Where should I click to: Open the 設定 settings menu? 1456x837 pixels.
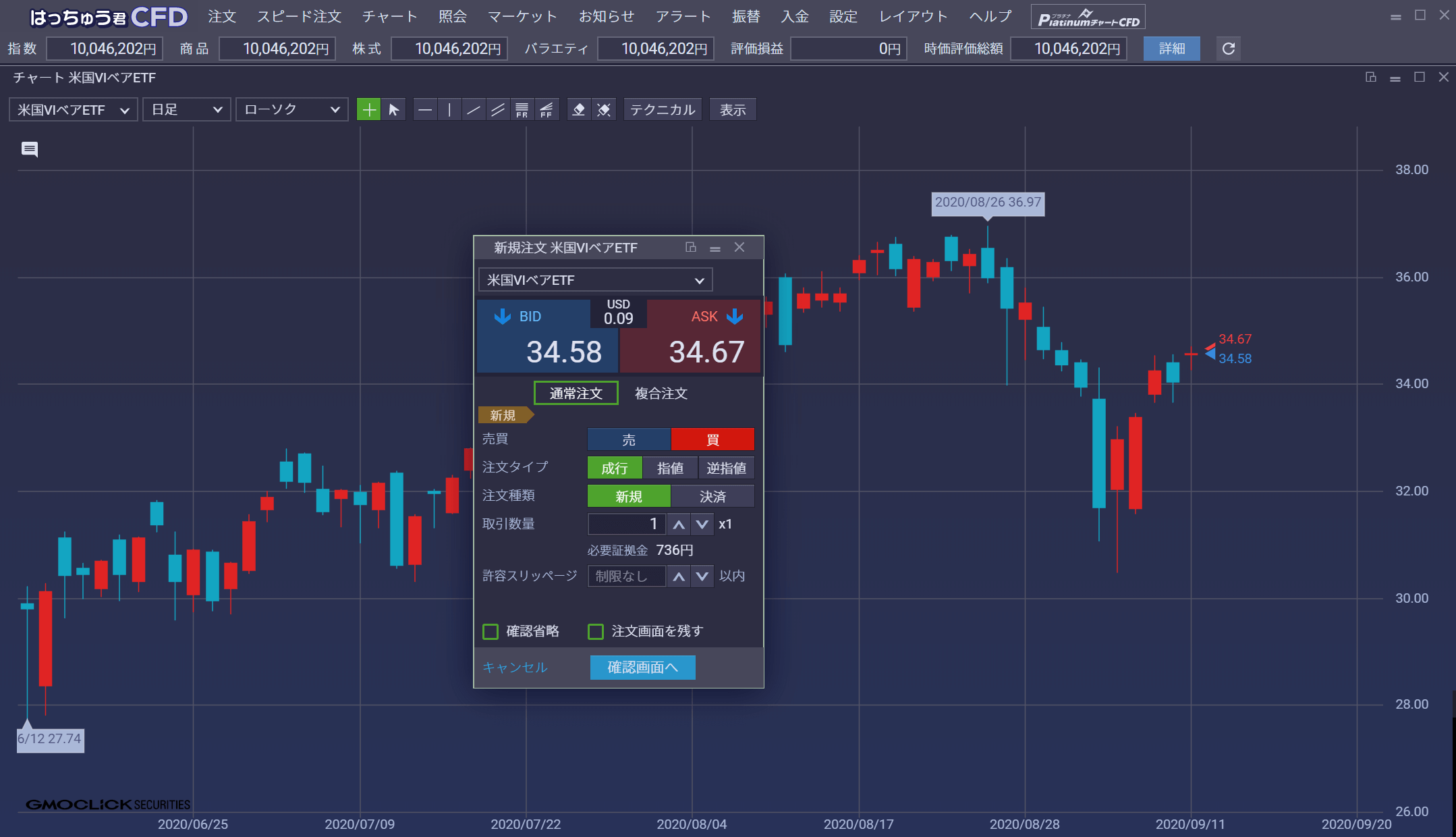843,16
